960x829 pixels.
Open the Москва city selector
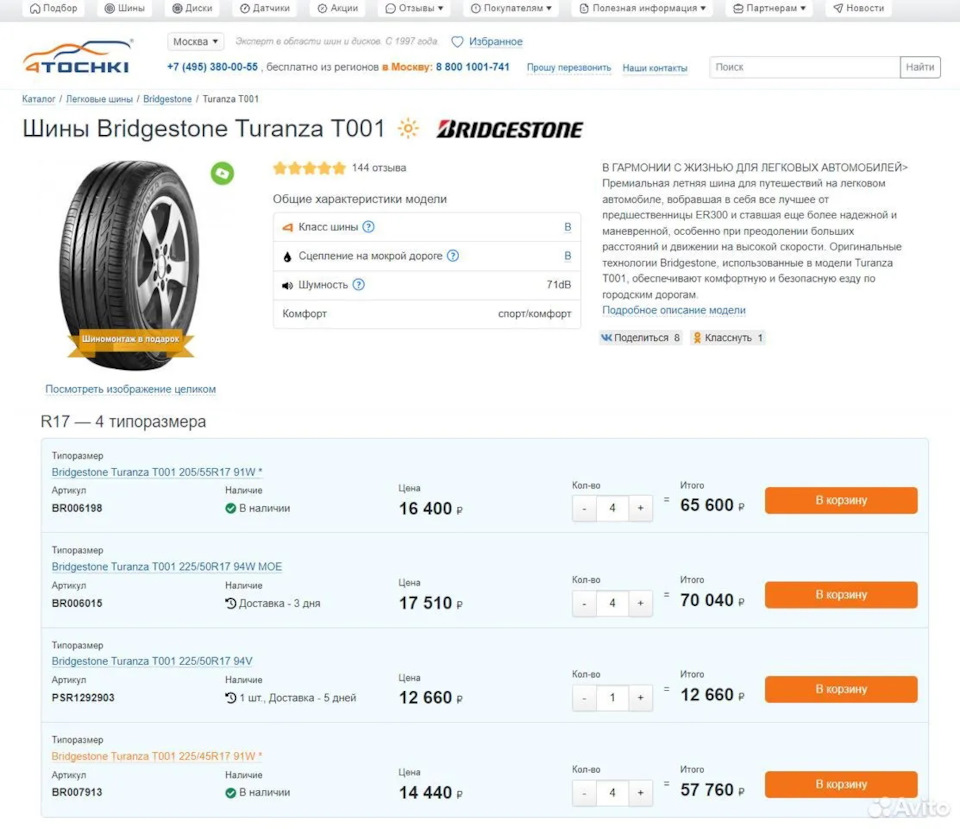(194, 41)
